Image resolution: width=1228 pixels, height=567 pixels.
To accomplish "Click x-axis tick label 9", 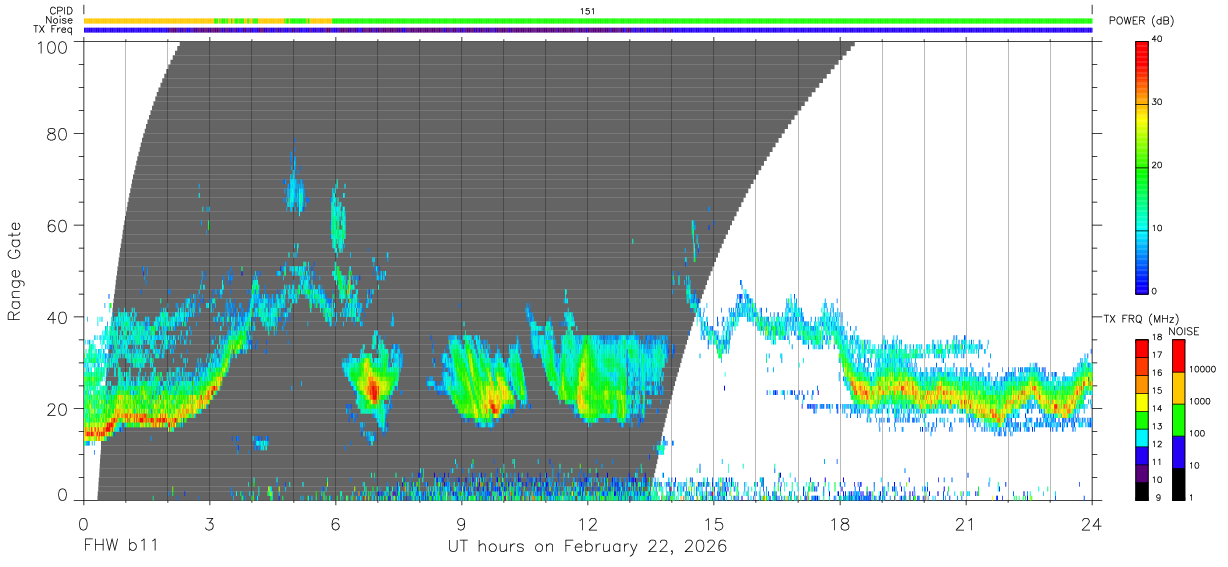I will coord(462,523).
